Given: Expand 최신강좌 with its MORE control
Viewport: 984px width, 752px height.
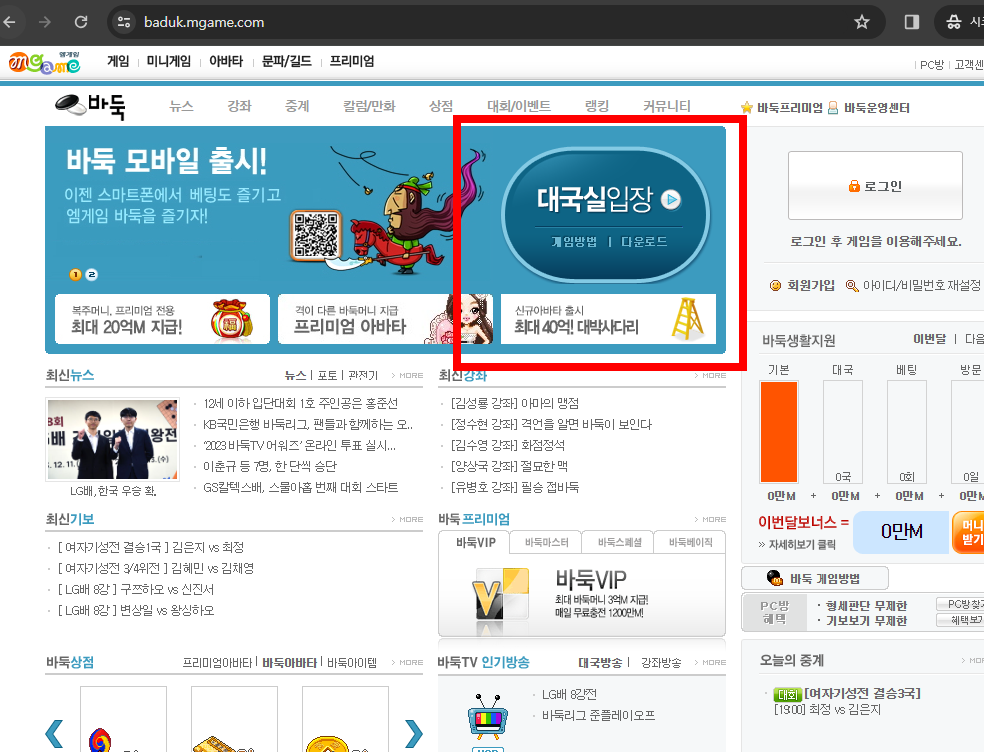Looking at the screenshot, I should click(x=709, y=374).
